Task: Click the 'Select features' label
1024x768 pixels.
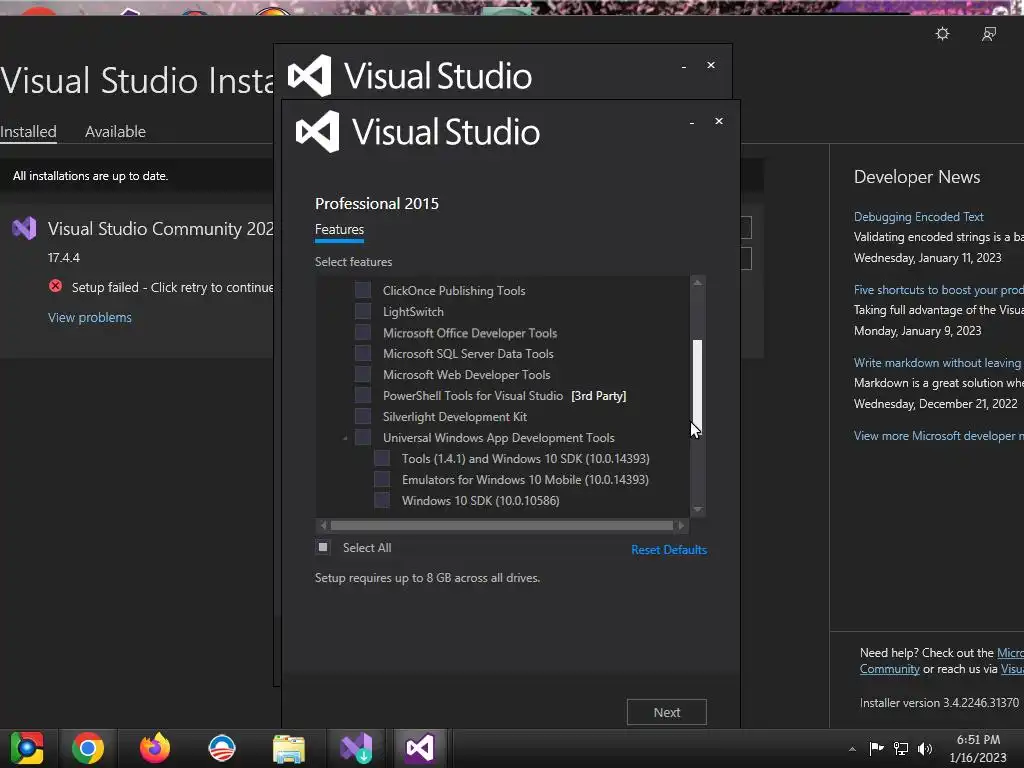Action: 353,262
